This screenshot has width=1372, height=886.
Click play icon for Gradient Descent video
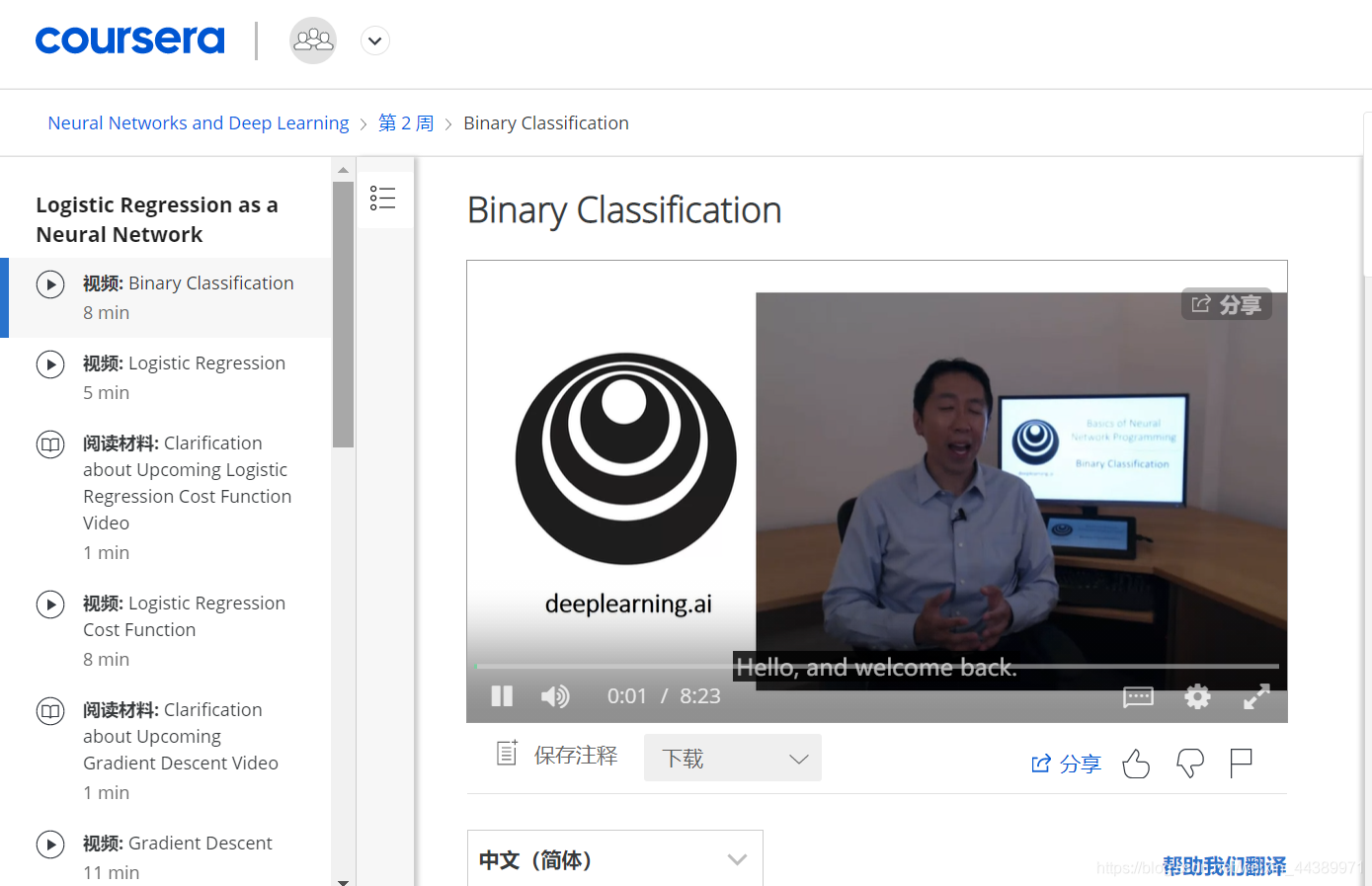pyautogui.click(x=50, y=845)
